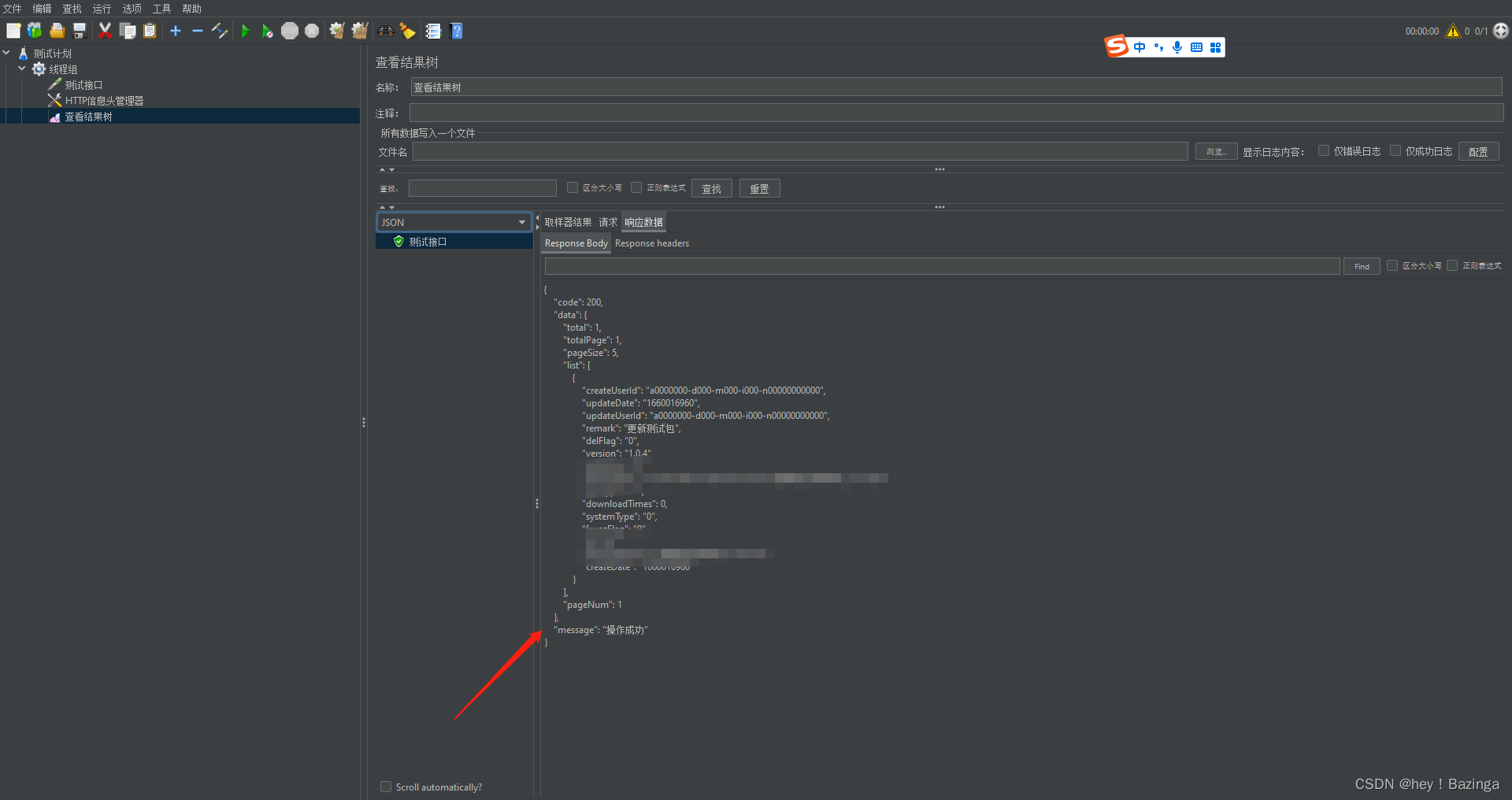Open the 查找 menu
Image resolution: width=1512 pixels, height=800 pixels.
pos(72,9)
